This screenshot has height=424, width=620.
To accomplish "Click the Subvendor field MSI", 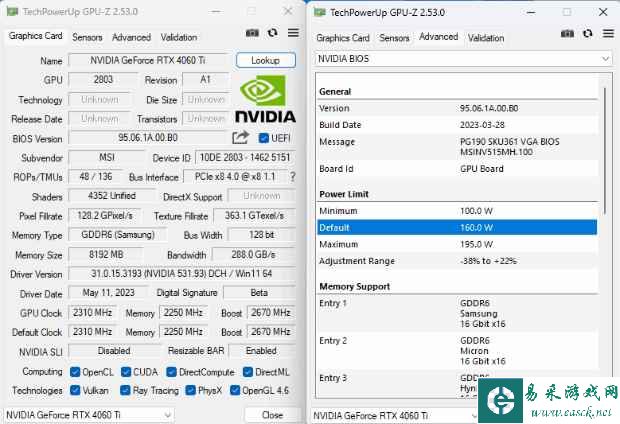I will click(x=107, y=157).
